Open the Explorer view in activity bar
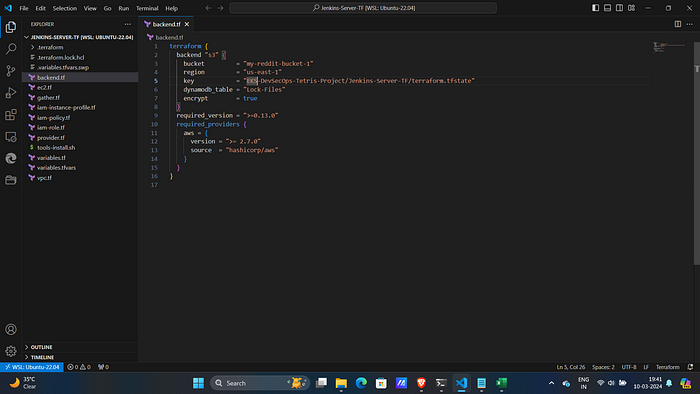The height and width of the screenshot is (394, 700). click(11, 27)
